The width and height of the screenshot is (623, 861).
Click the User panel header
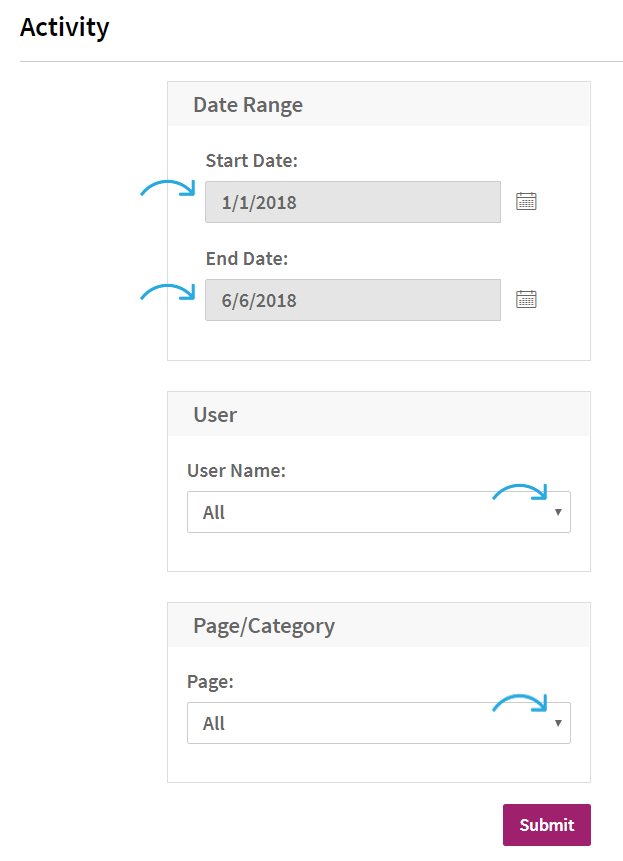tap(379, 414)
